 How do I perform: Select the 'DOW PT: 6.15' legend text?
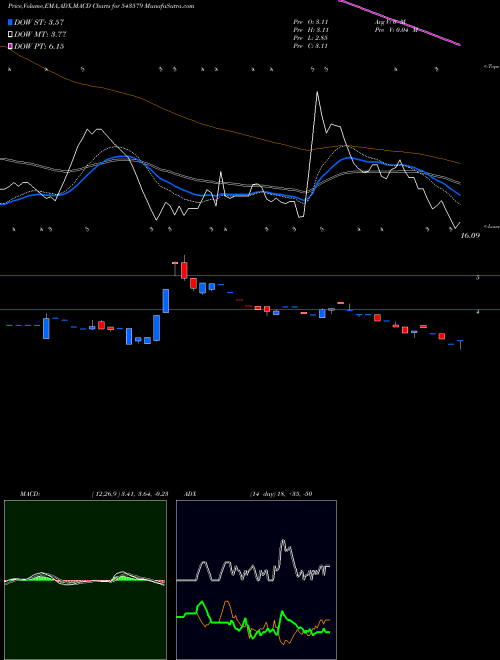point(39,47)
